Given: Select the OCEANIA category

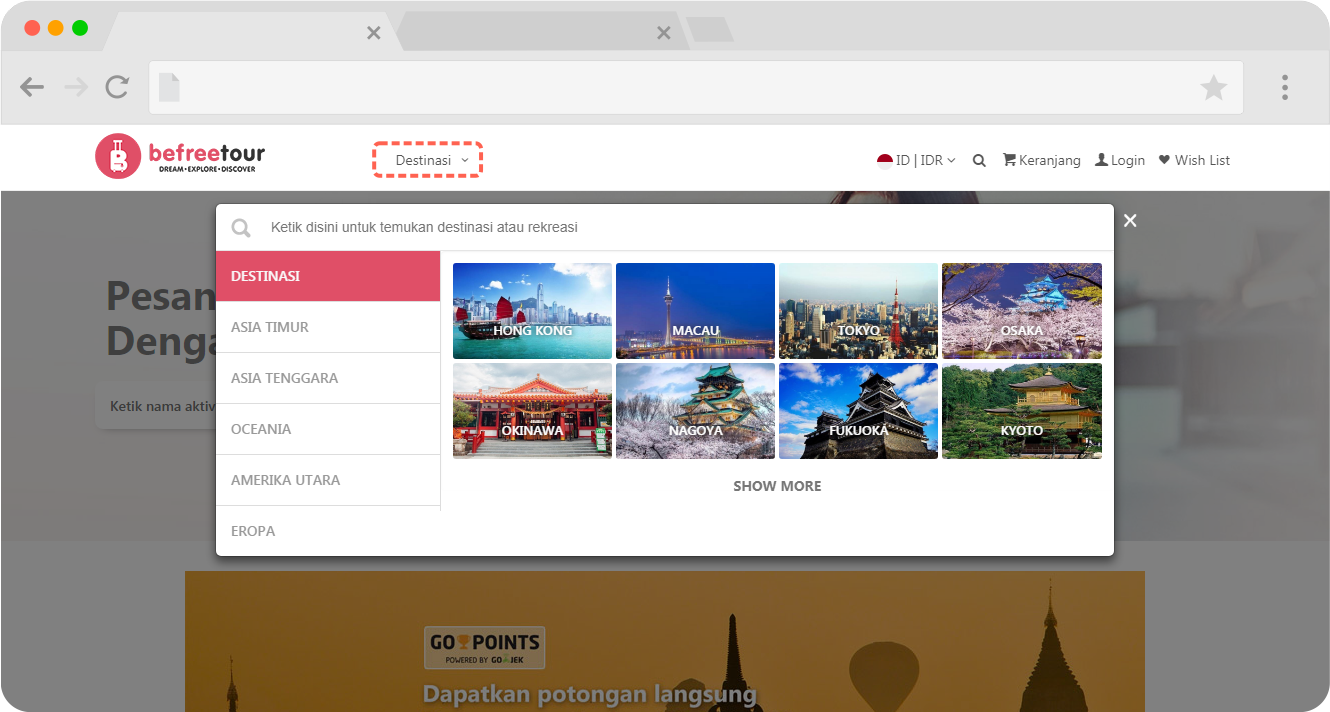Looking at the screenshot, I should point(328,429).
